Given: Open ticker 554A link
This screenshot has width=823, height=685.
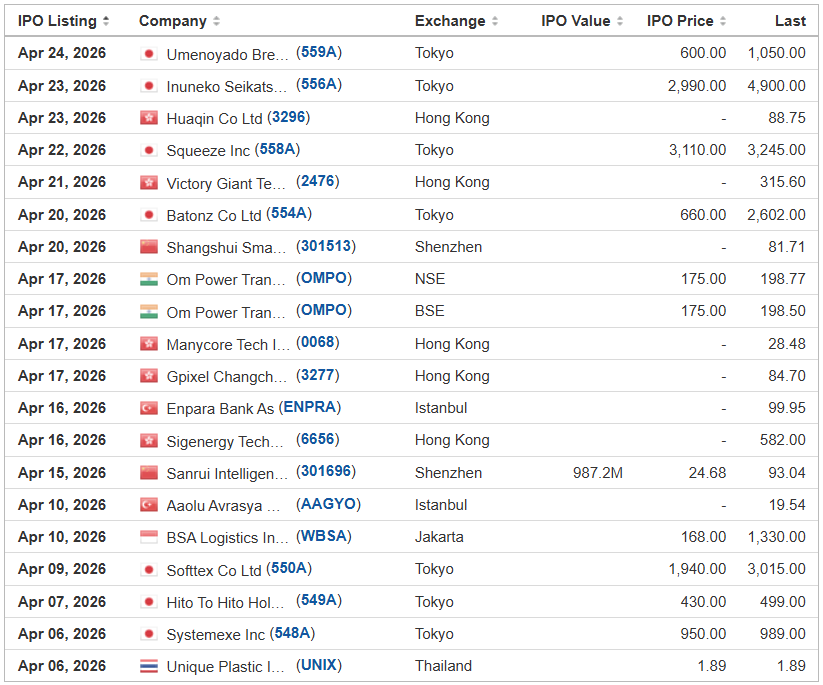Looking at the screenshot, I should pos(289,213).
